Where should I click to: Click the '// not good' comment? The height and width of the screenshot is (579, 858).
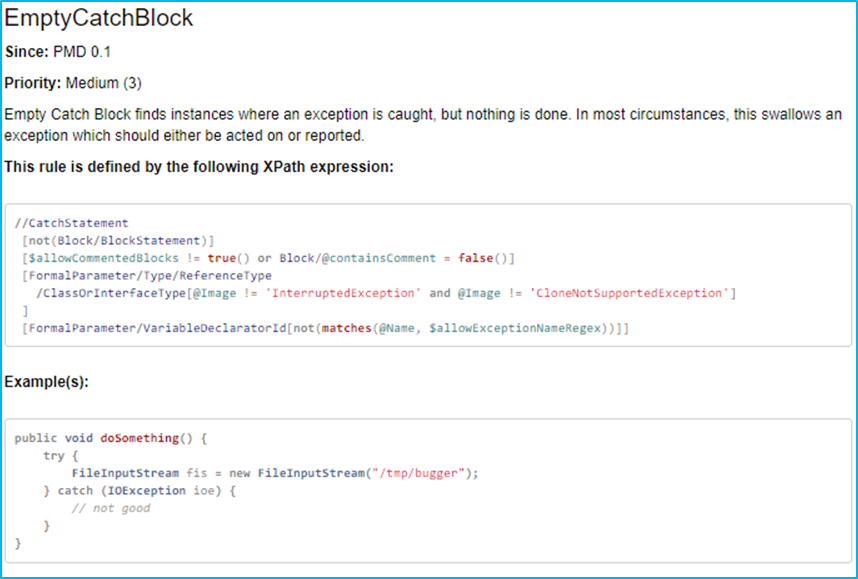tap(111, 508)
